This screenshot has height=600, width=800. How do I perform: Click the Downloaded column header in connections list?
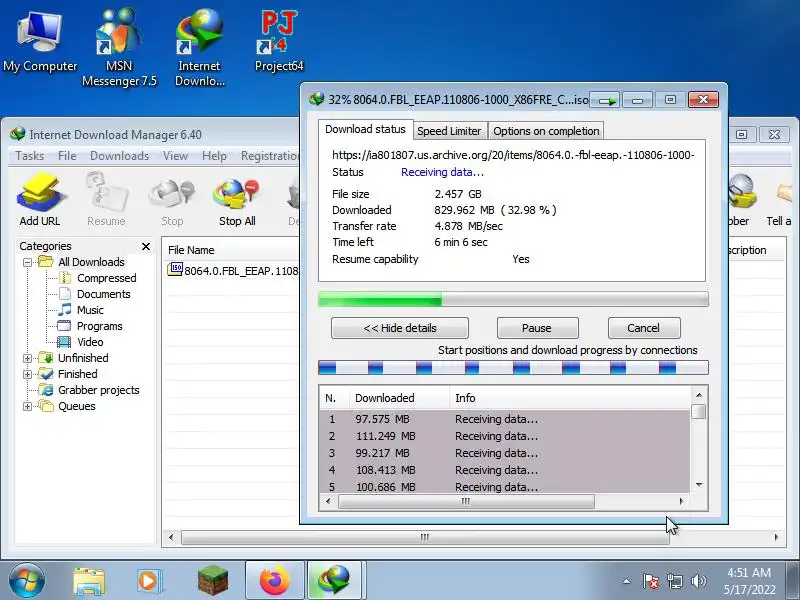point(399,398)
